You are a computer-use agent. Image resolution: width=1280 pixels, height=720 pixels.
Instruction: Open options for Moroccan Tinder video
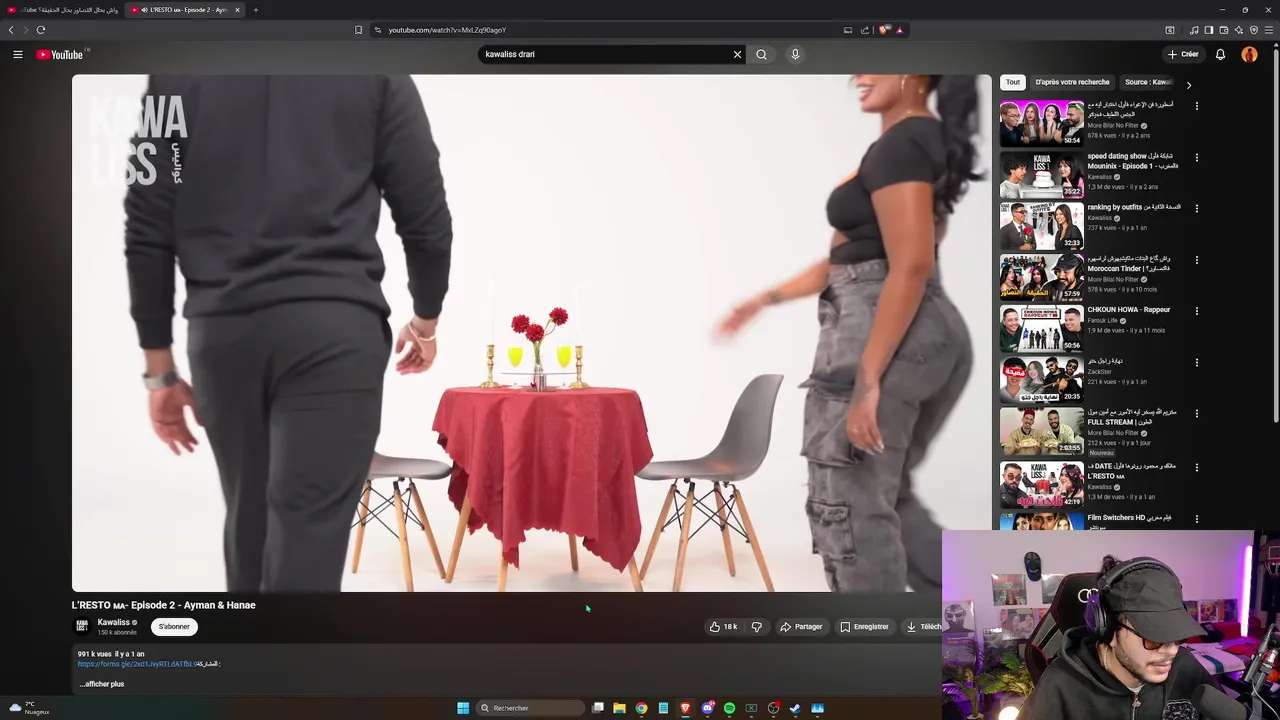pyautogui.click(x=1196, y=259)
